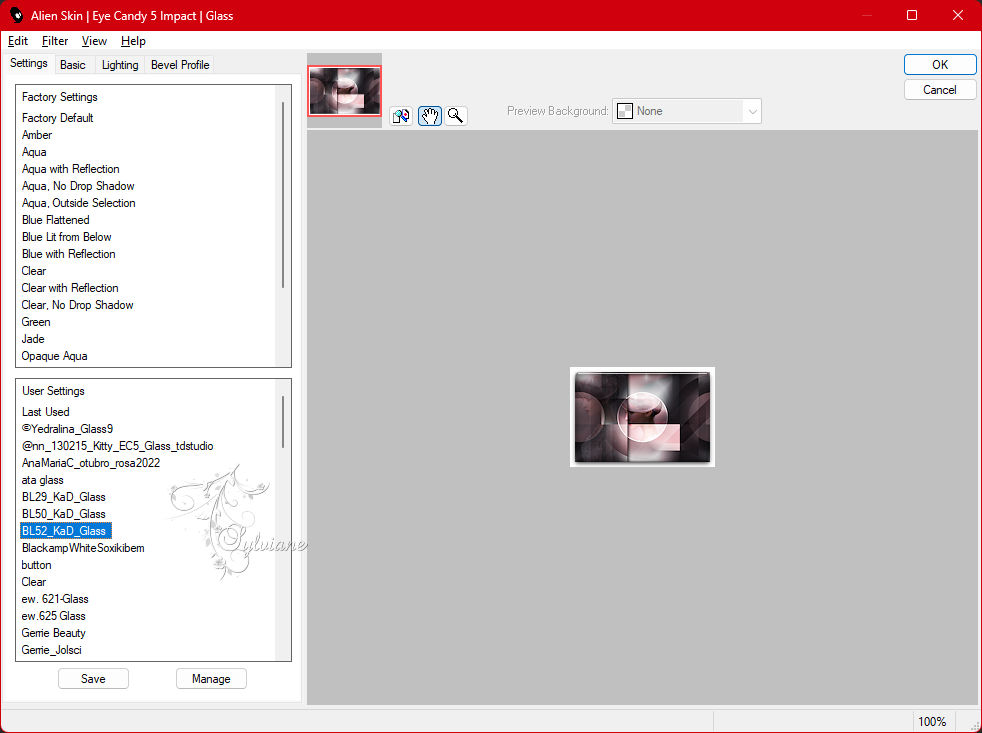Click the Save settings button

[93, 678]
